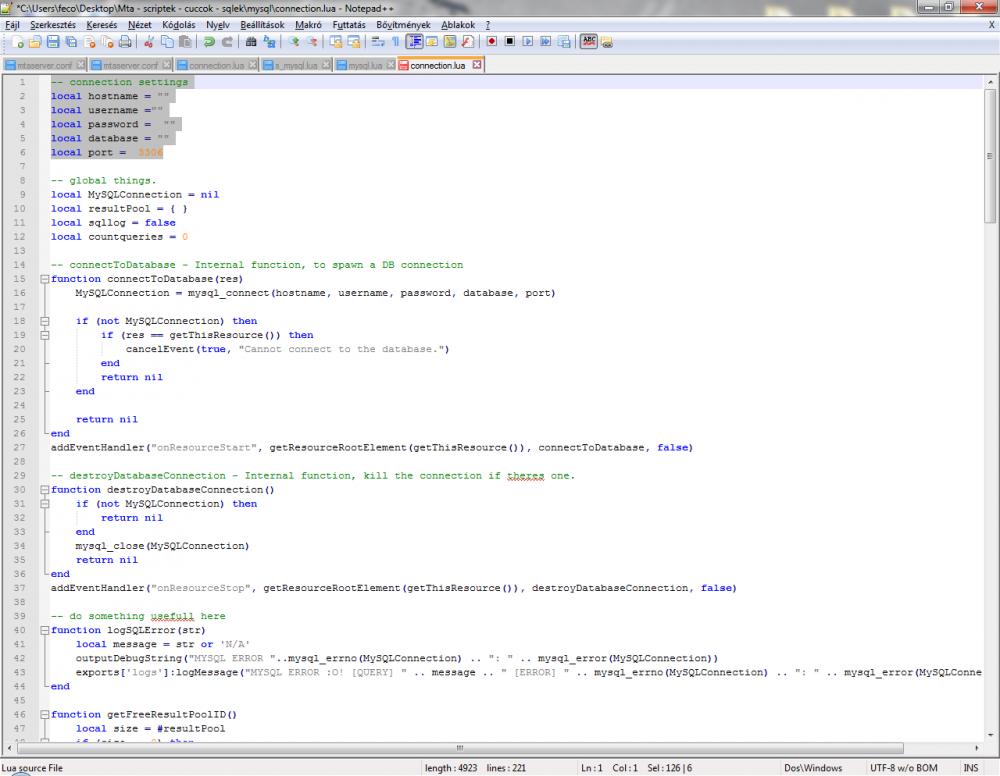This screenshot has height=776, width=1000.
Task: Collapse the connectToDatabase function fold marker
Action: [x=44, y=279]
